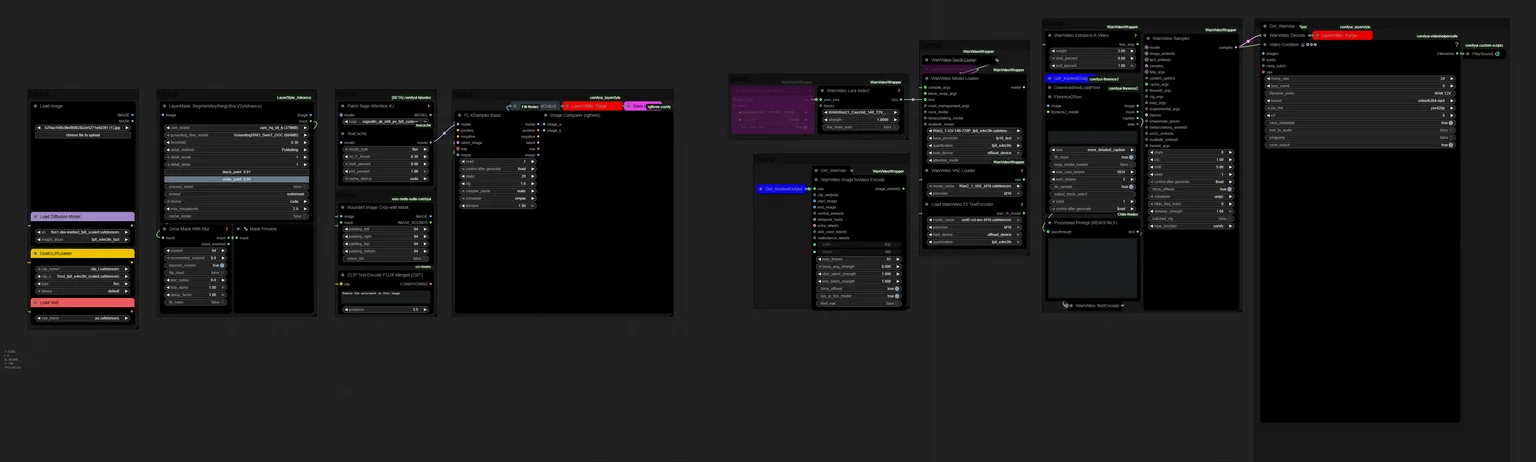The width and height of the screenshot is (1536, 462).
Task: Click the choose file to upload button
Action: click(x=82, y=135)
